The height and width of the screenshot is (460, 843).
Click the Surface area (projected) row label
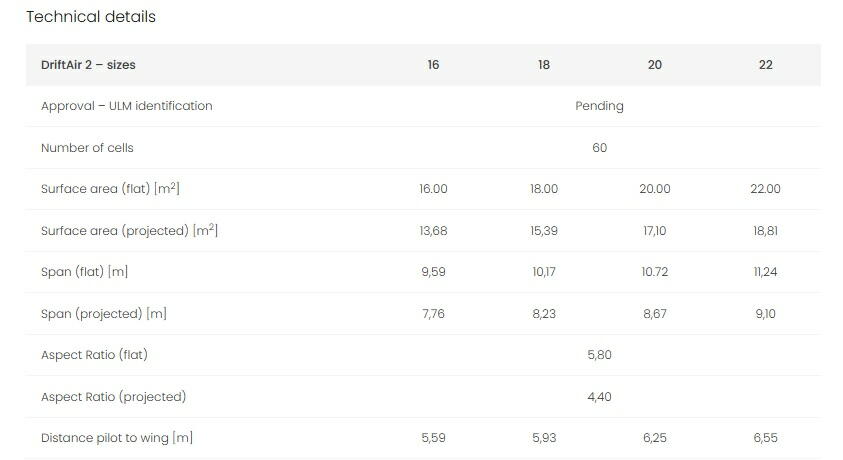tap(129, 231)
